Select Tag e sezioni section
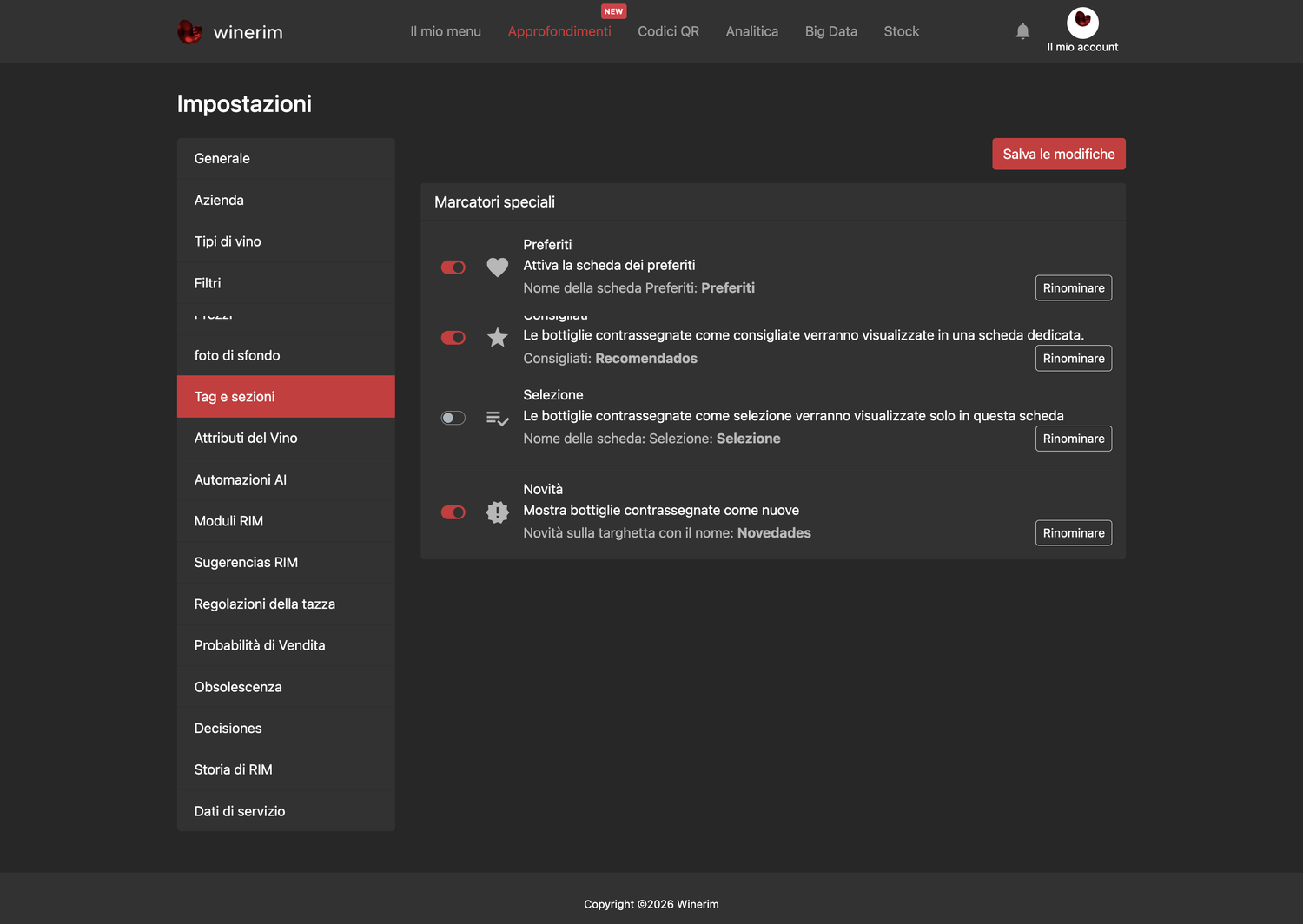Screen dimensions: 1303x924 point(286,397)
